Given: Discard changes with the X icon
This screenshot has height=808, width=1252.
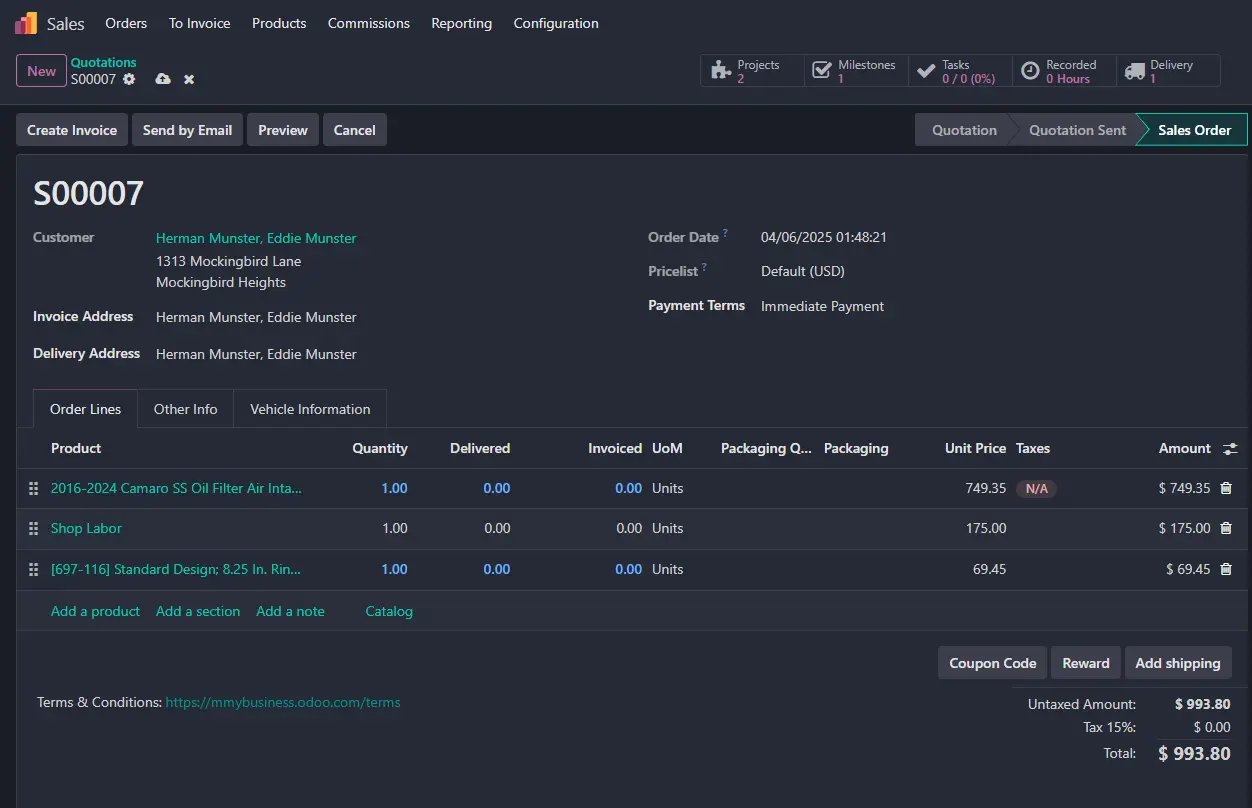Looking at the screenshot, I should 189,79.
